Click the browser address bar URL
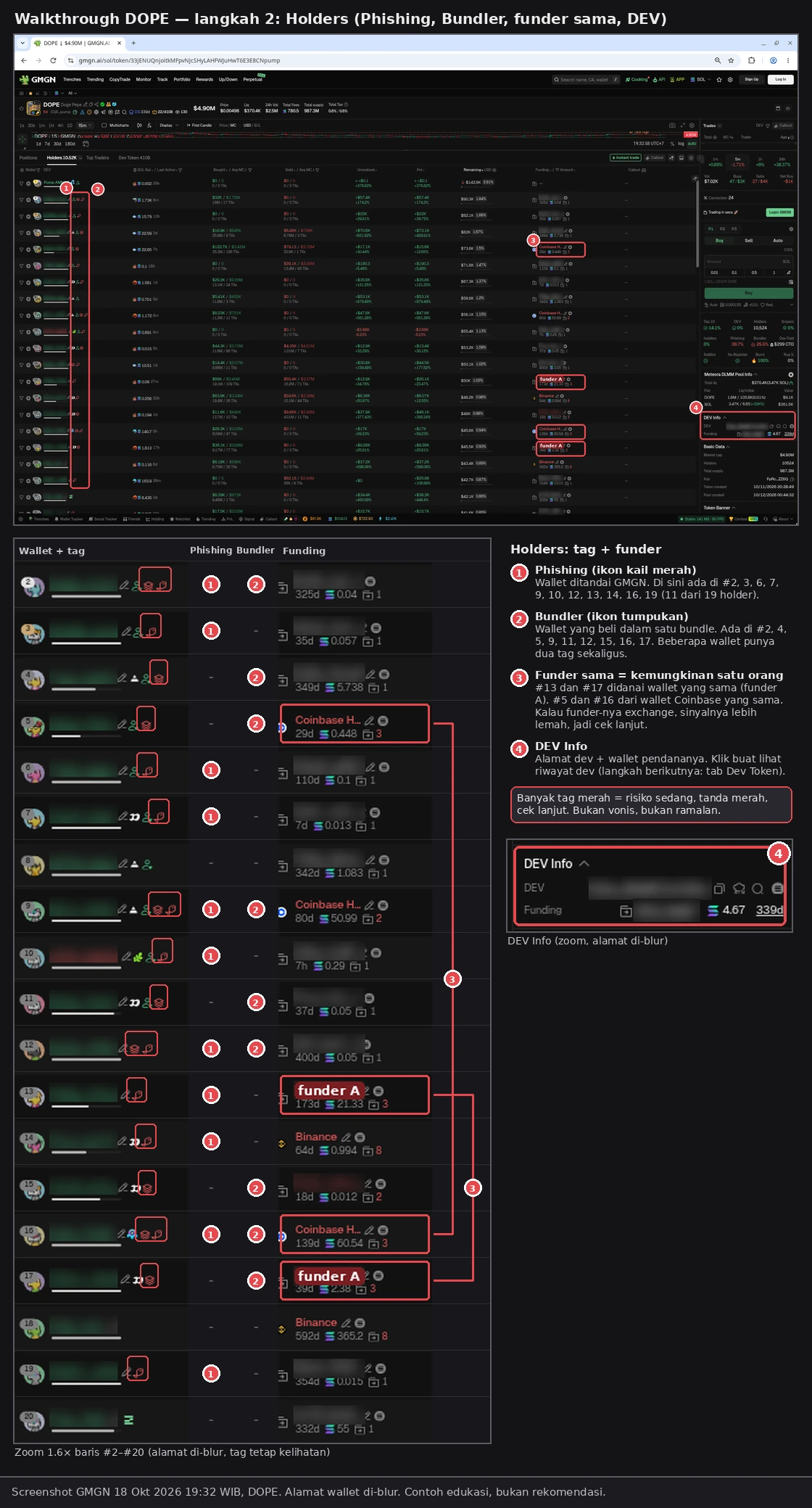This screenshot has width=812, height=1508. tap(179, 60)
